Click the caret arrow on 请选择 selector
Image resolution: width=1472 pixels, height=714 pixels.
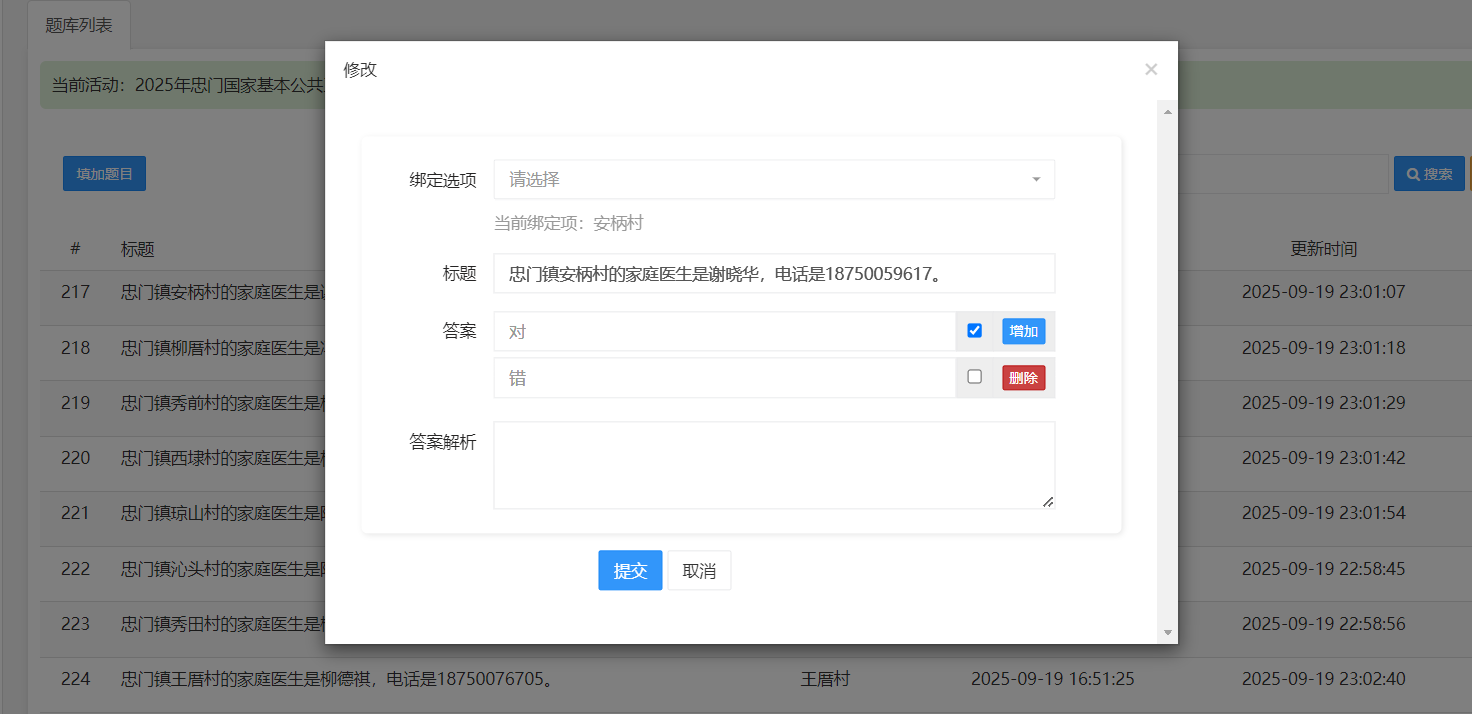pyautogui.click(x=1036, y=179)
